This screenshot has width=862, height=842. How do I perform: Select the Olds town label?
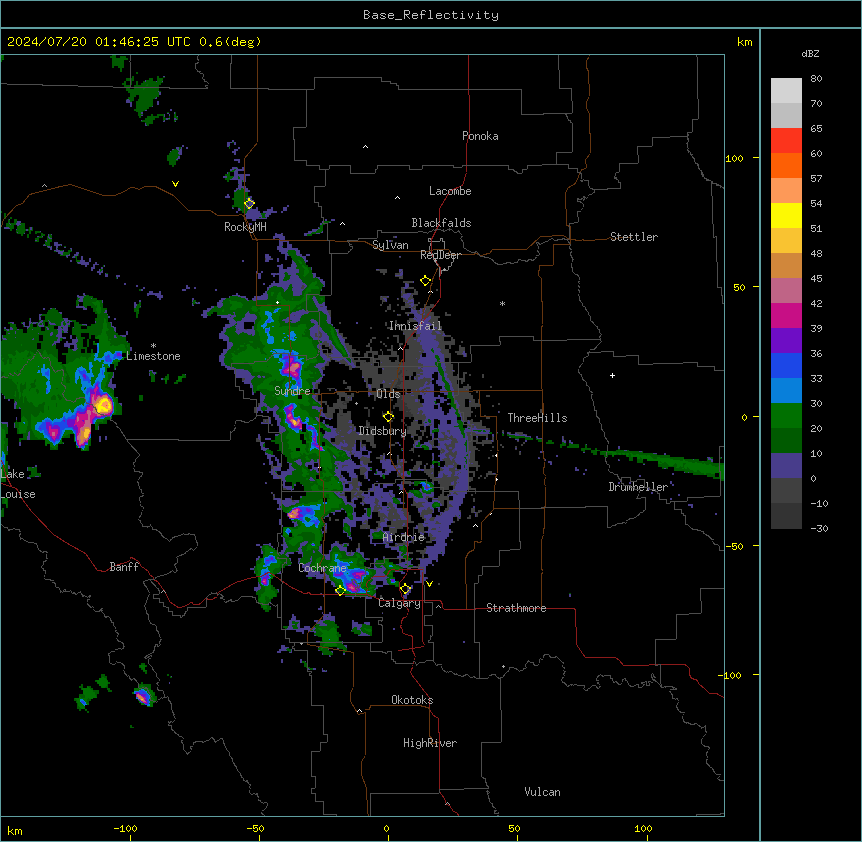tap(388, 394)
